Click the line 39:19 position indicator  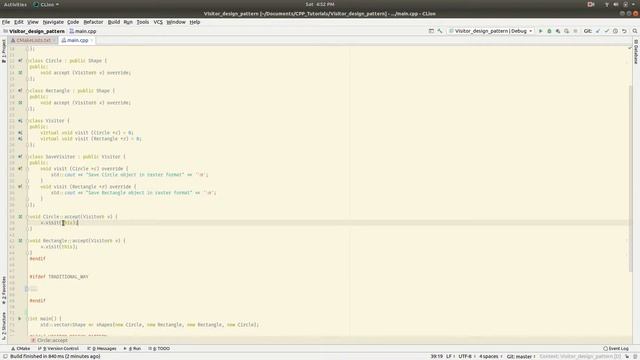pyautogui.click(x=436, y=356)
